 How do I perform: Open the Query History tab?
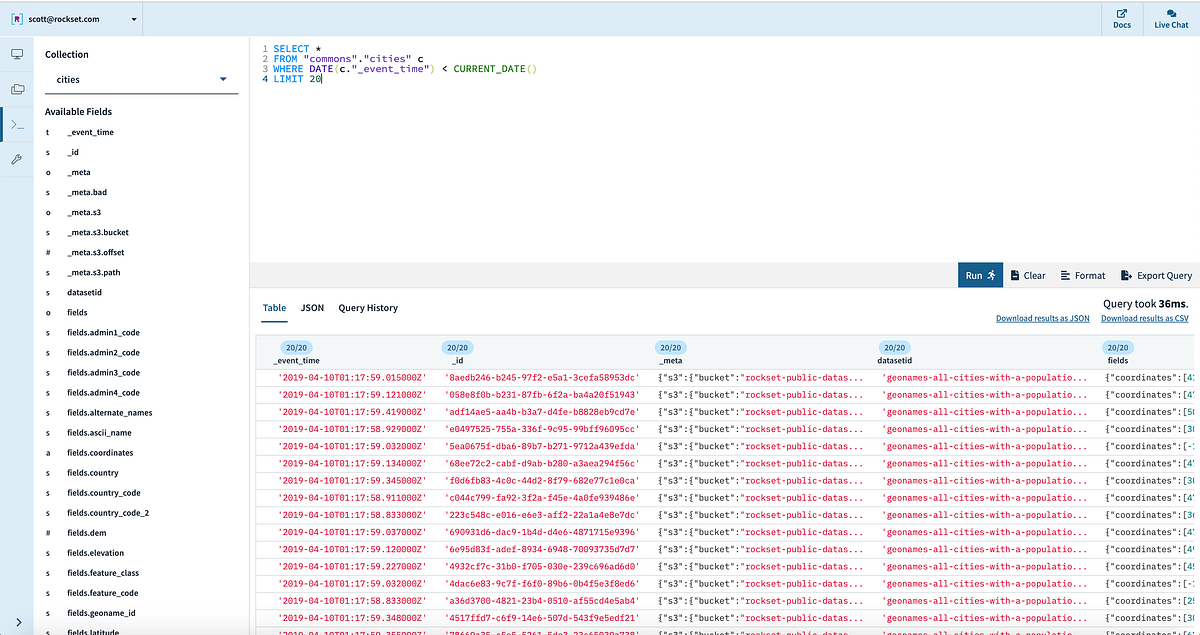(x=368, y=307)
